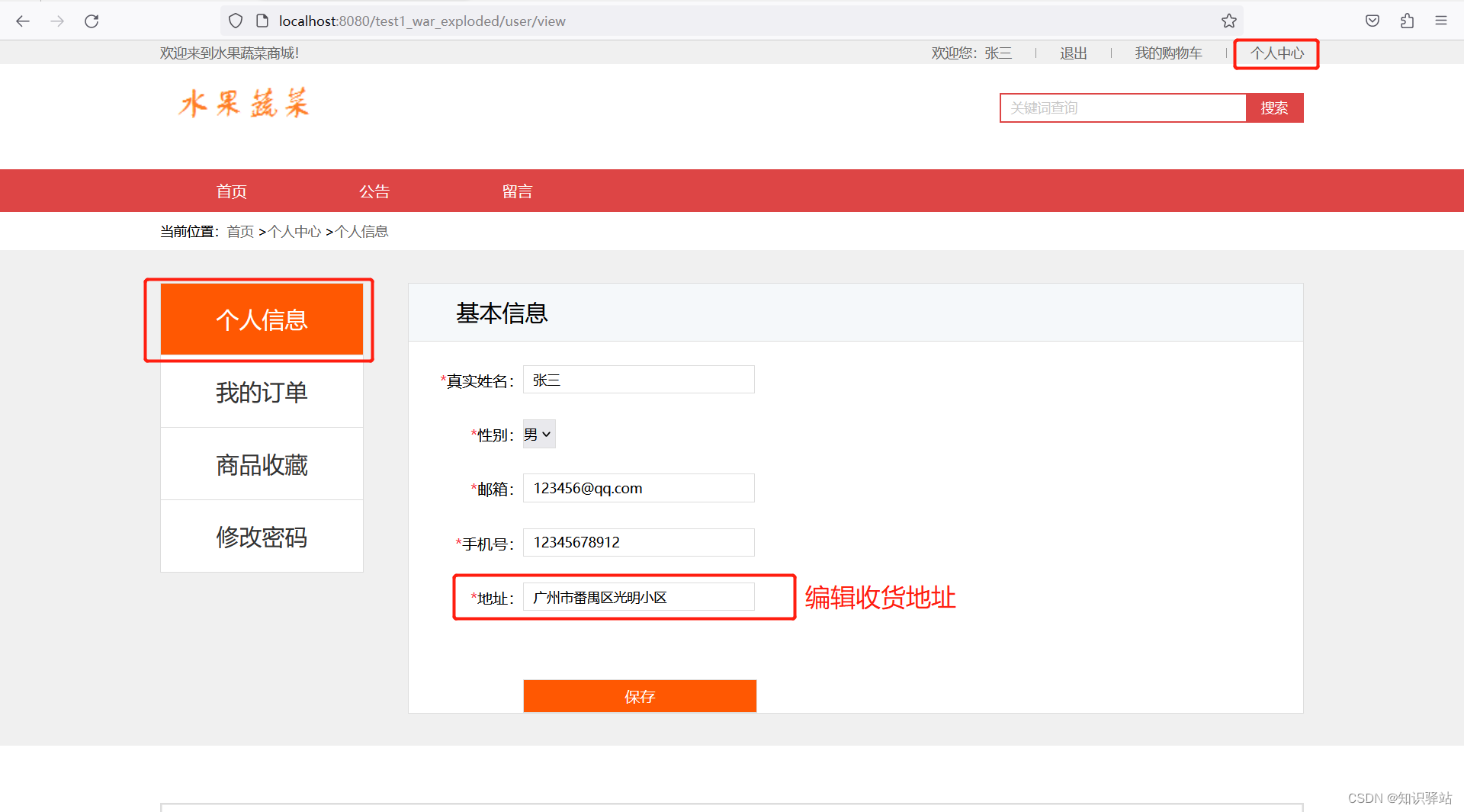Open the extensions puzzle icon
This screenshot has width=1464, height=812.
1407,21
